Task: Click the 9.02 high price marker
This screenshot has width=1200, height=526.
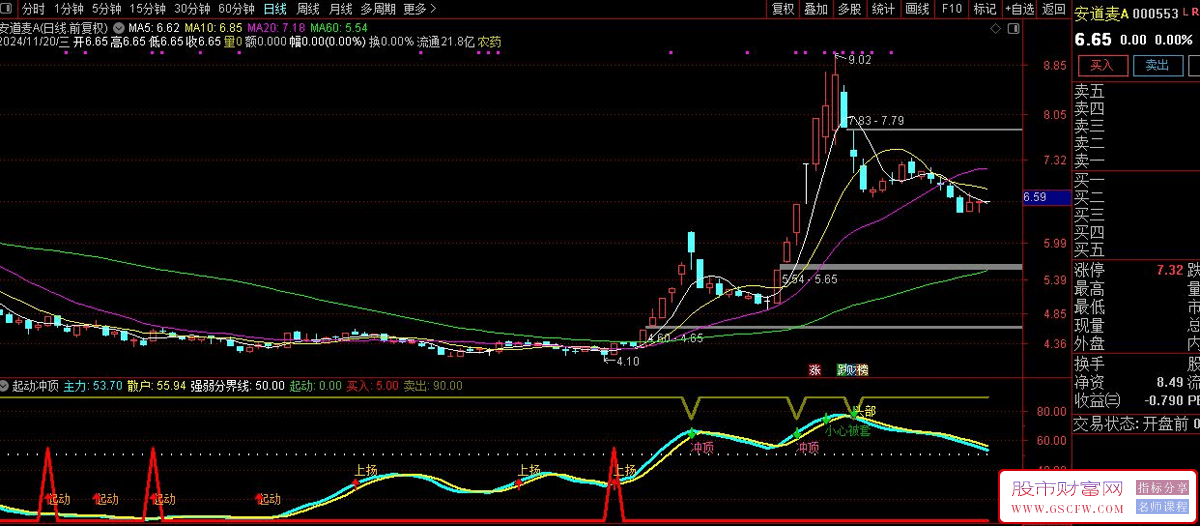Action: [x=859, y=60]
